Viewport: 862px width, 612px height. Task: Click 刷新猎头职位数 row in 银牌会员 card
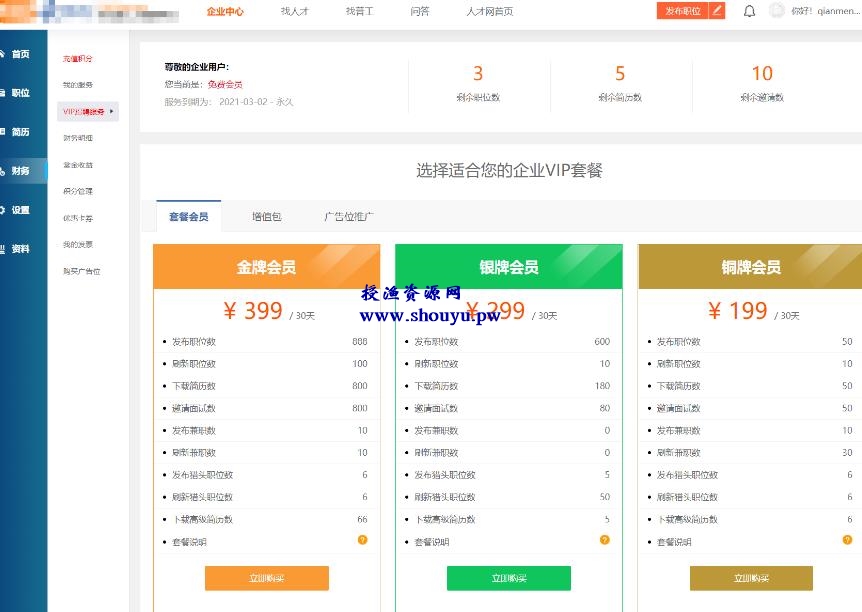point(509,497)
